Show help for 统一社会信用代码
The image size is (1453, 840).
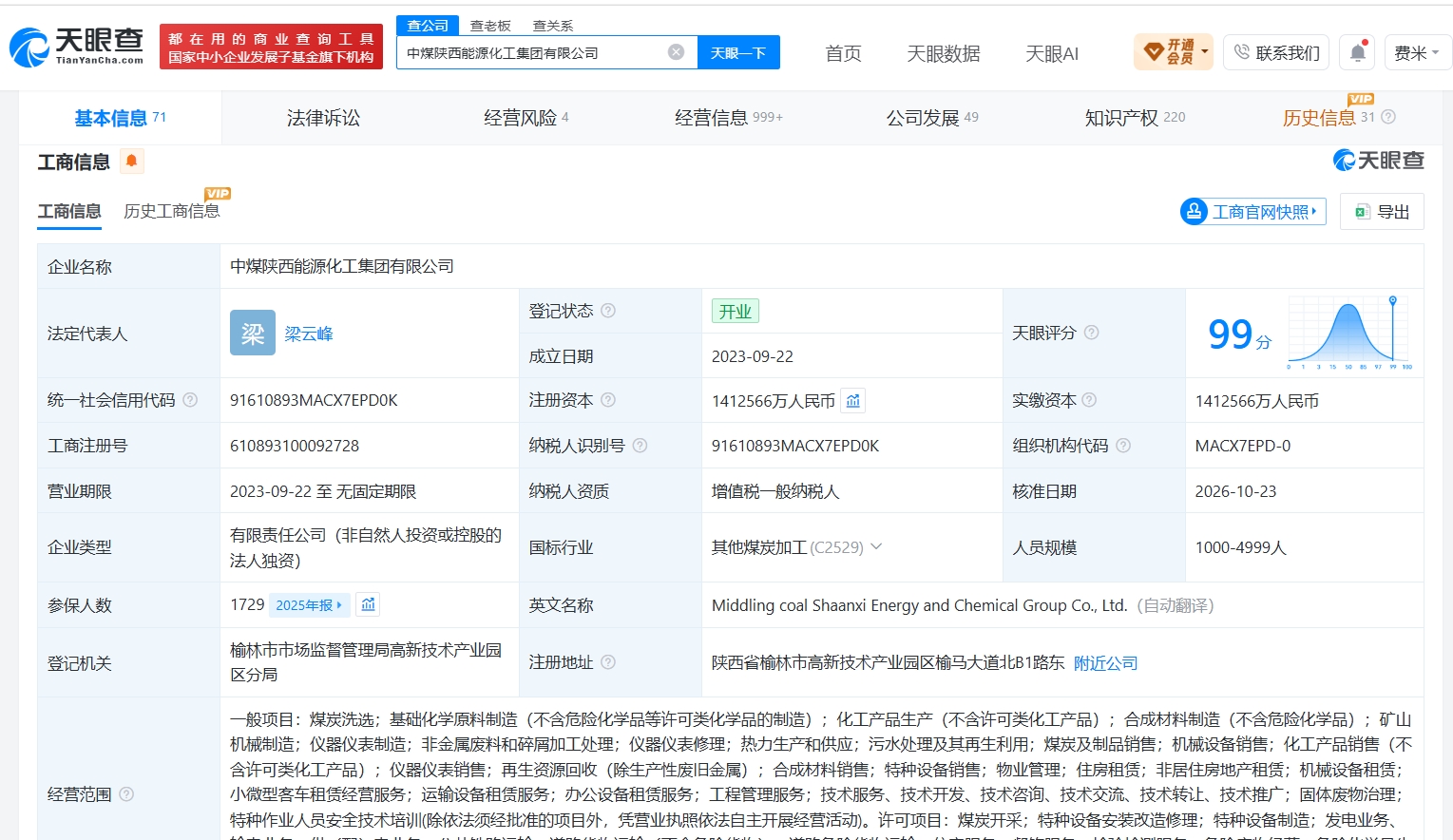pos(190,400)
